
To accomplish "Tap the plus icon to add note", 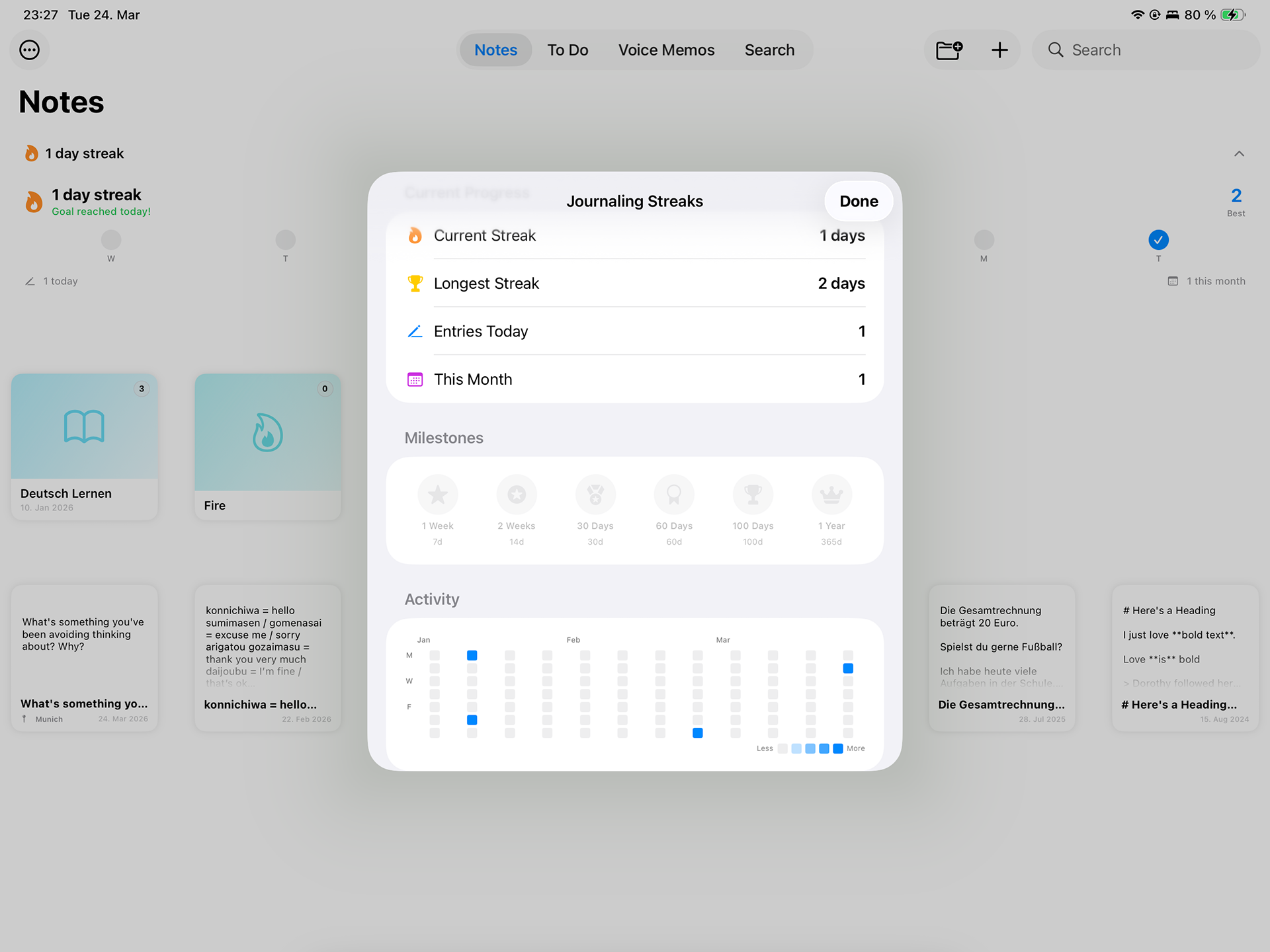I will click(x=999, y=50).
